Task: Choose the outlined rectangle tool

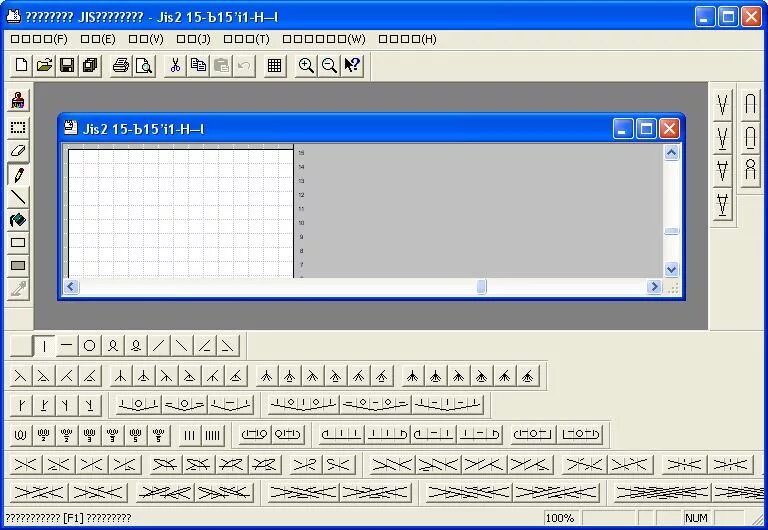Action: 18,242
